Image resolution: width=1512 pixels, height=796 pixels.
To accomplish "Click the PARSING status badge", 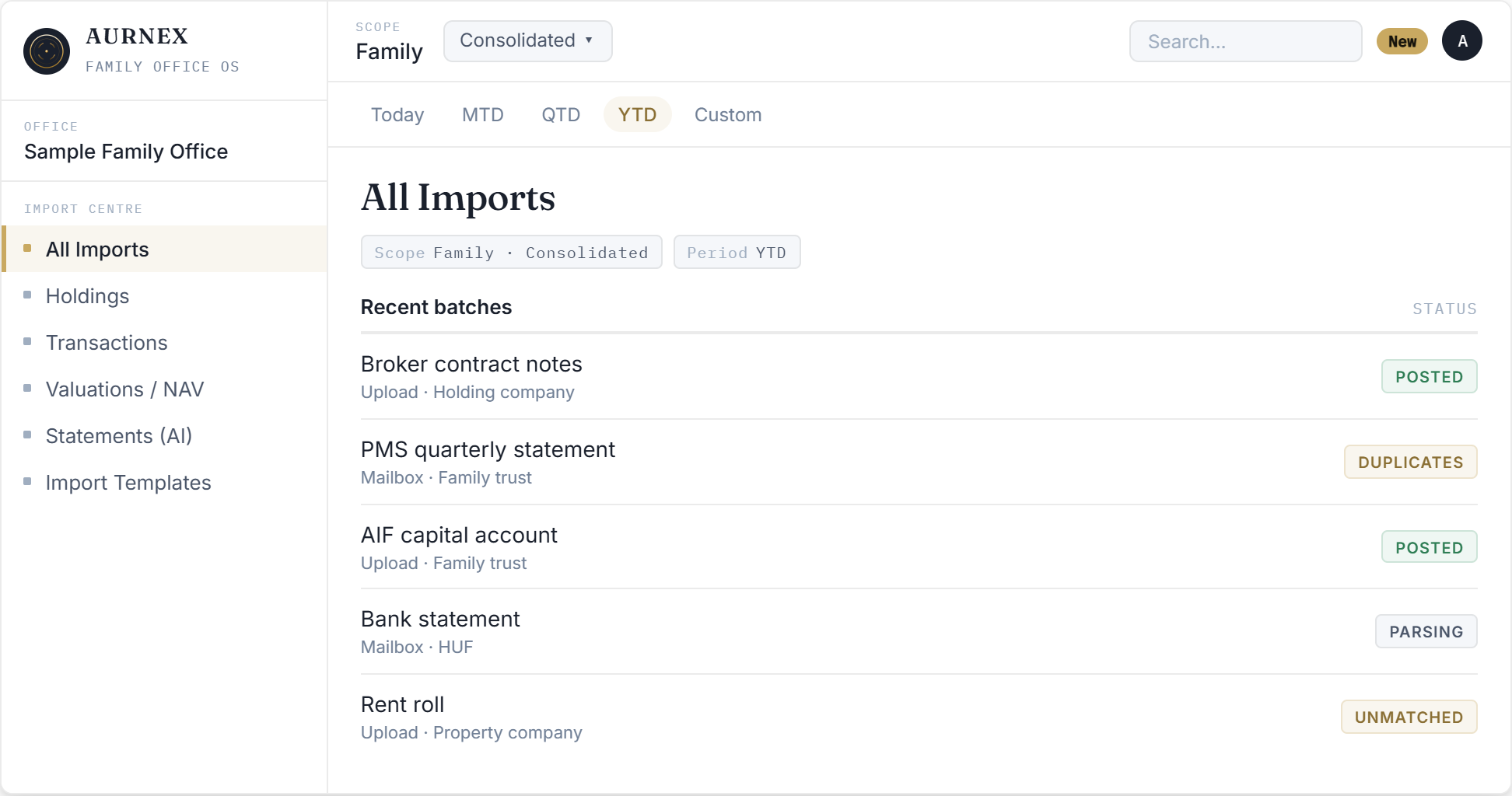I will click(1426, 631).
